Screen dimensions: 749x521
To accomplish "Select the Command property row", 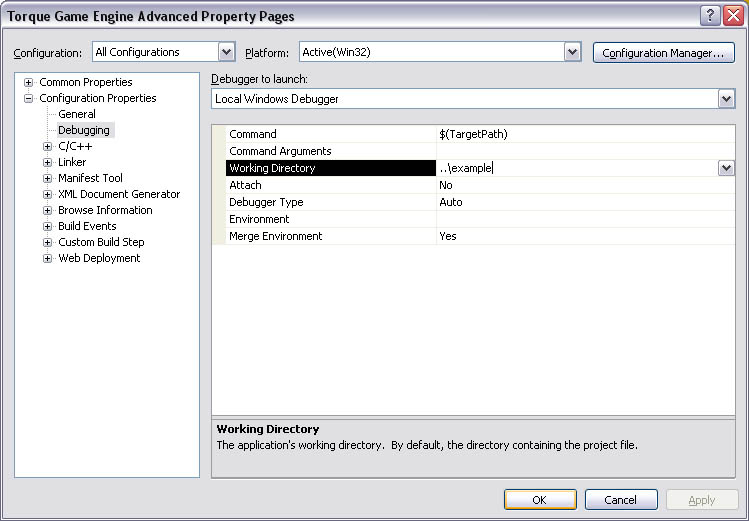I will (480, 134).
